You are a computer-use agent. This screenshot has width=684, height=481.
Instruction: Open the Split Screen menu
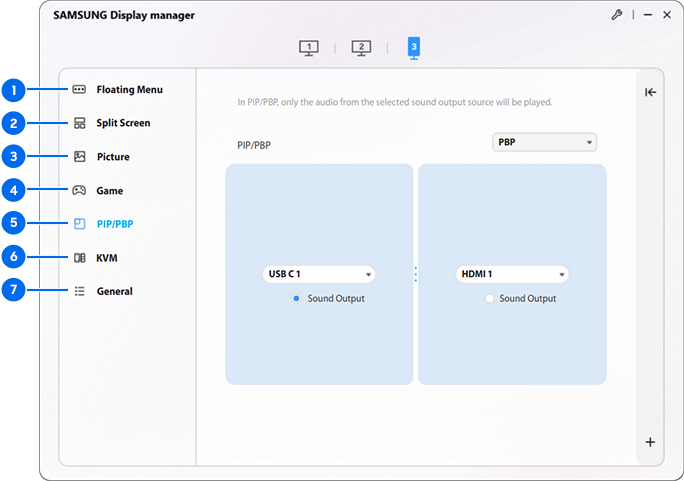click(123, 123)
